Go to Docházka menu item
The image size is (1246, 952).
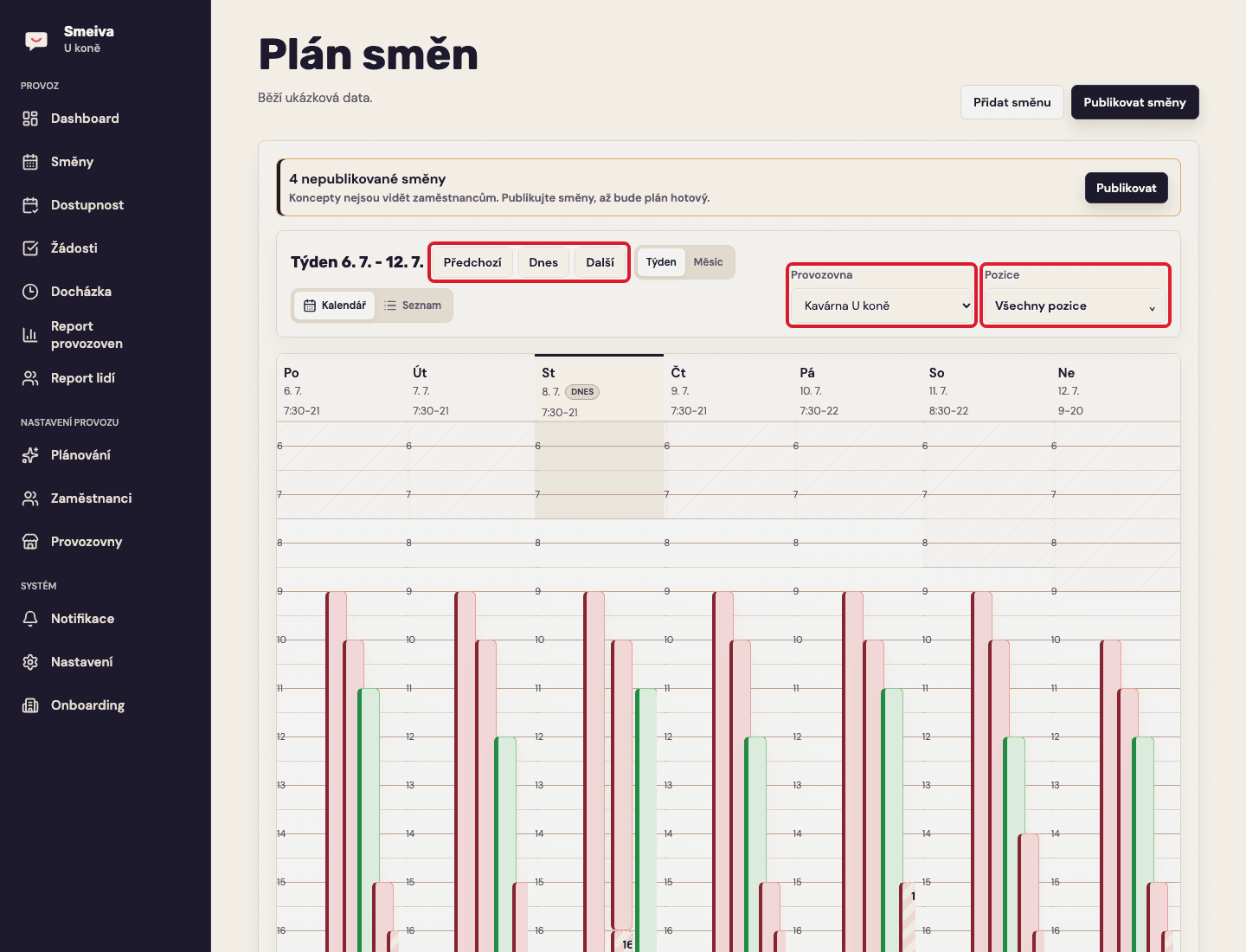click(x=106, y=292)
